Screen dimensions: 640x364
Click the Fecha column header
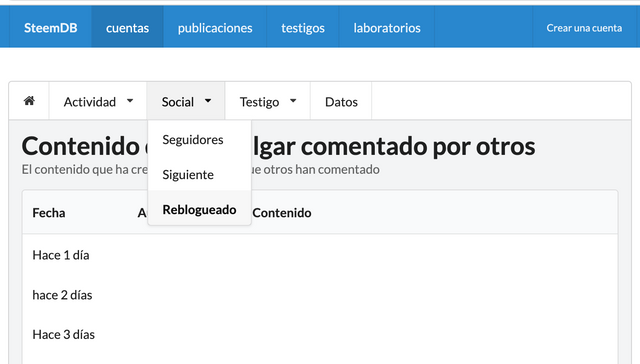coord(49,213)
